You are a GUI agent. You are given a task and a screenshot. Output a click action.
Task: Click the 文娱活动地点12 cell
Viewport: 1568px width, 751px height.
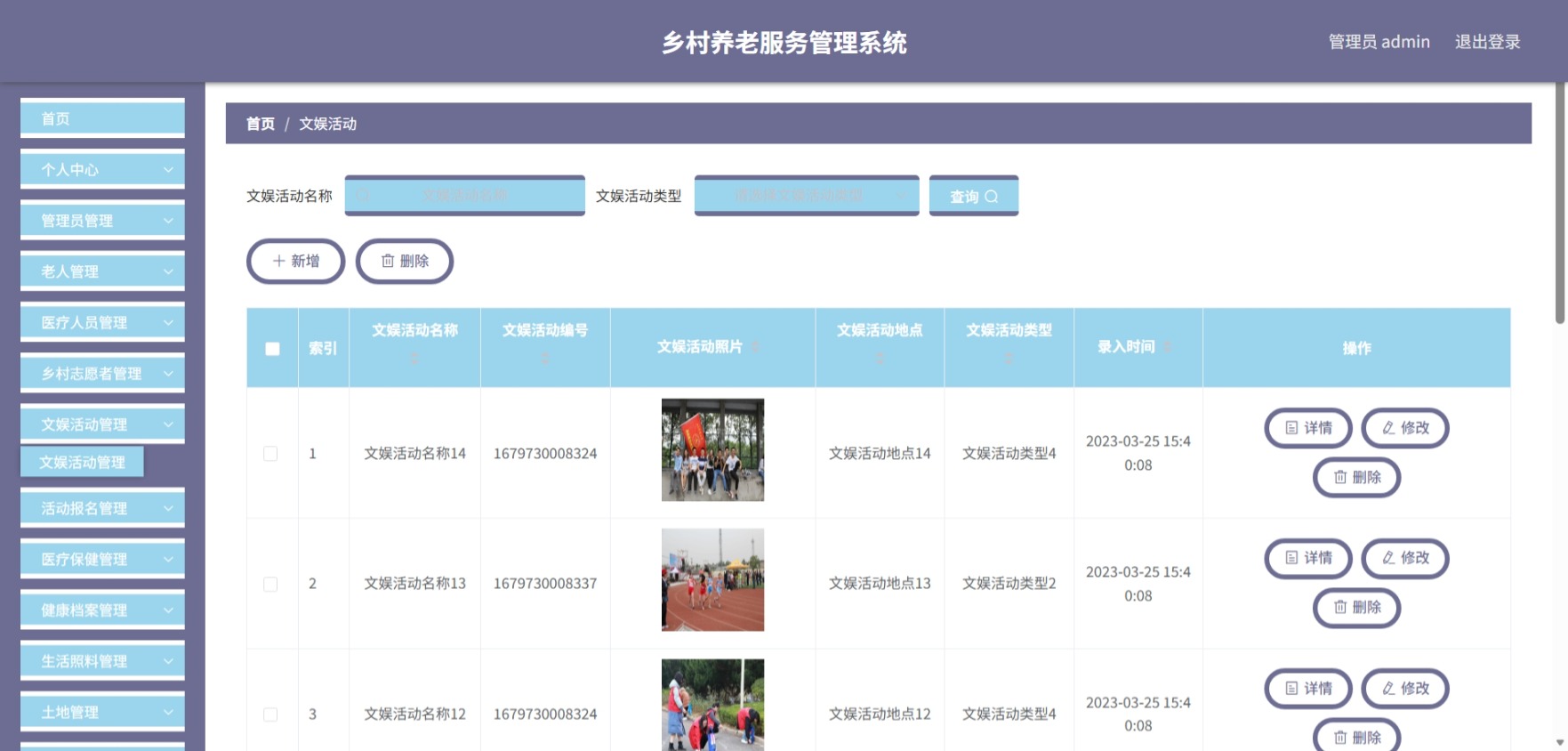tap(880, 715)
